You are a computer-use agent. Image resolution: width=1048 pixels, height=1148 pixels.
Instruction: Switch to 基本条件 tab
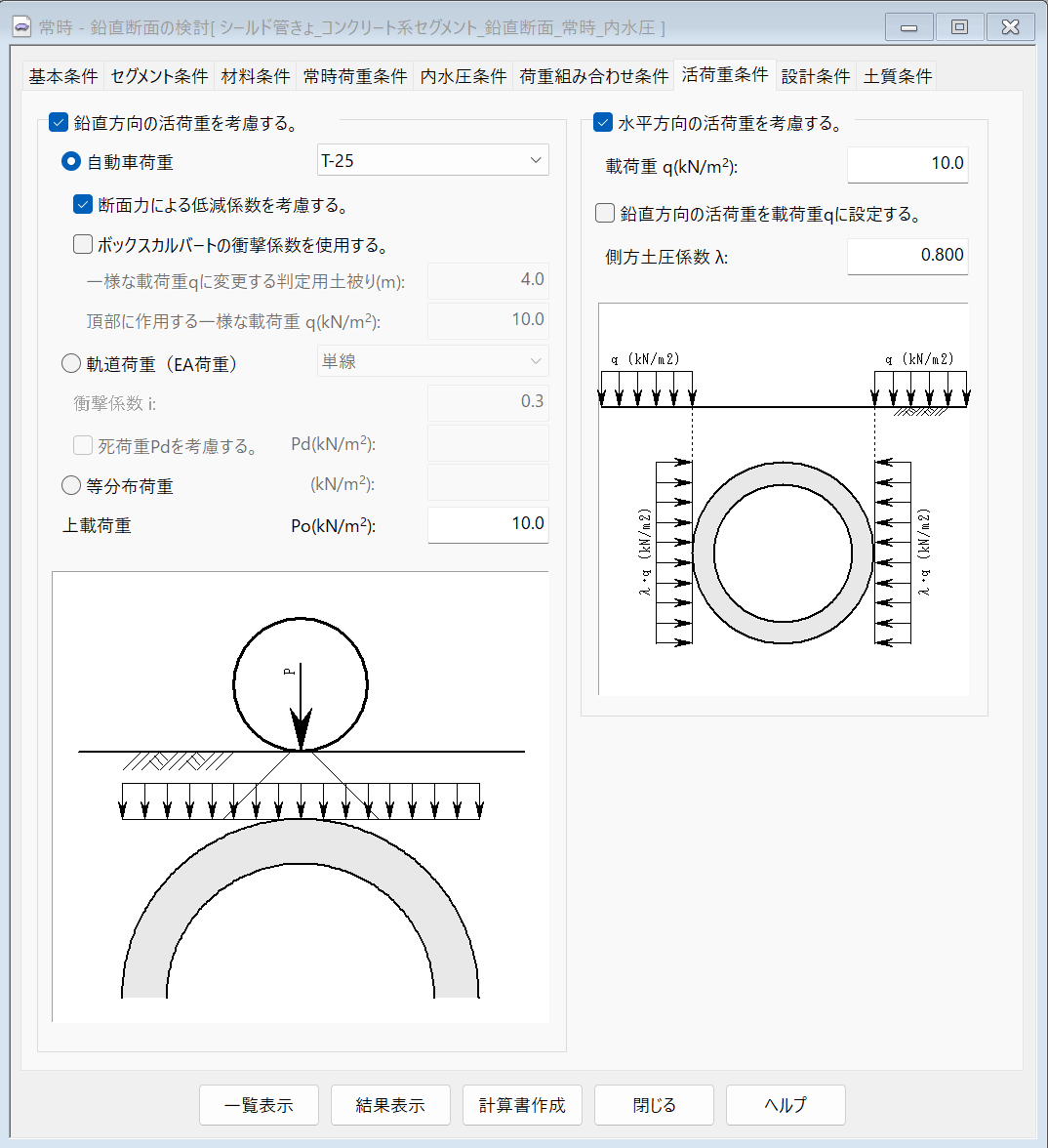63,76
